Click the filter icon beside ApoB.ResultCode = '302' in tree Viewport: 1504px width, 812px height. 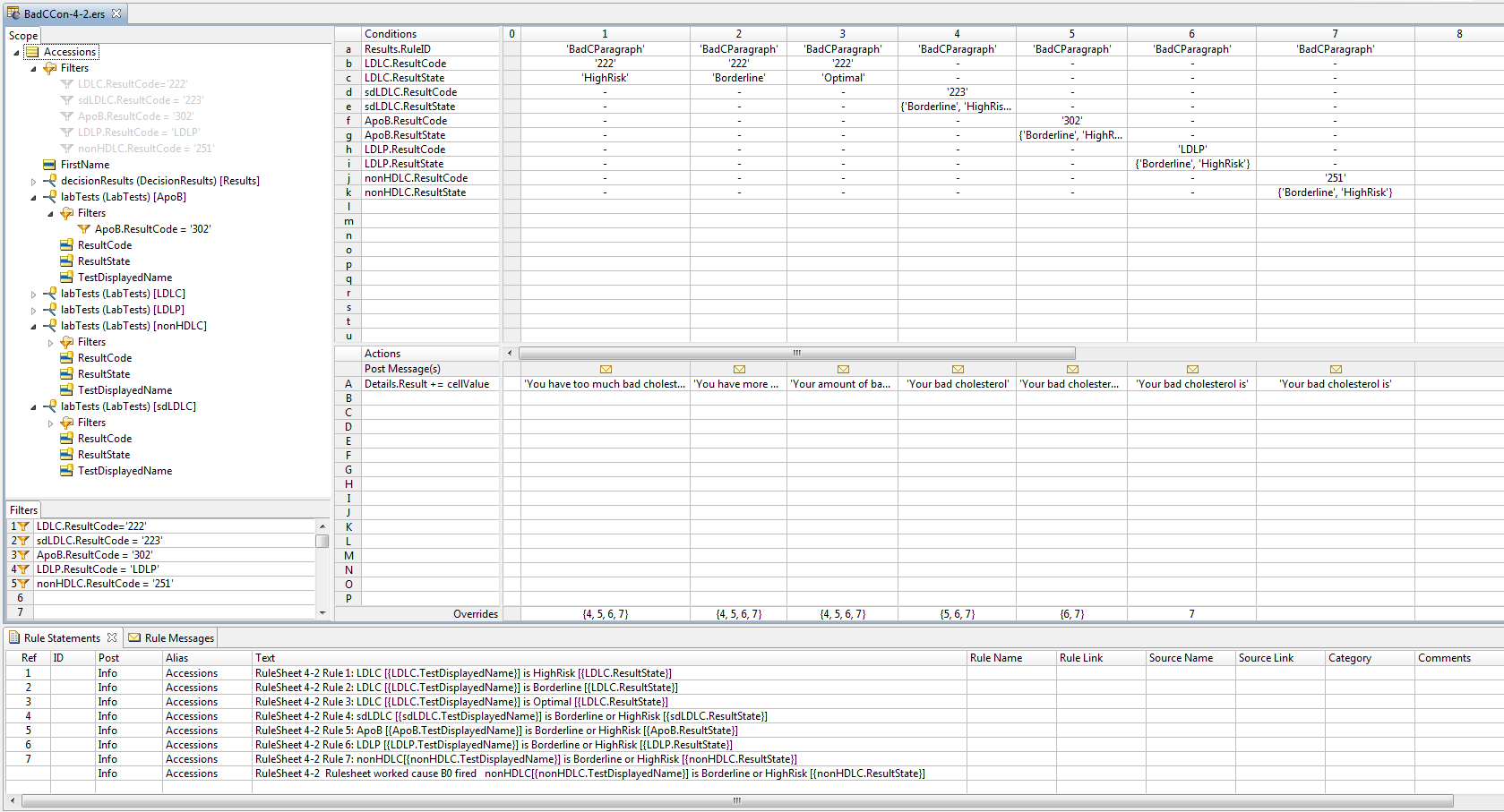point(84,229)
